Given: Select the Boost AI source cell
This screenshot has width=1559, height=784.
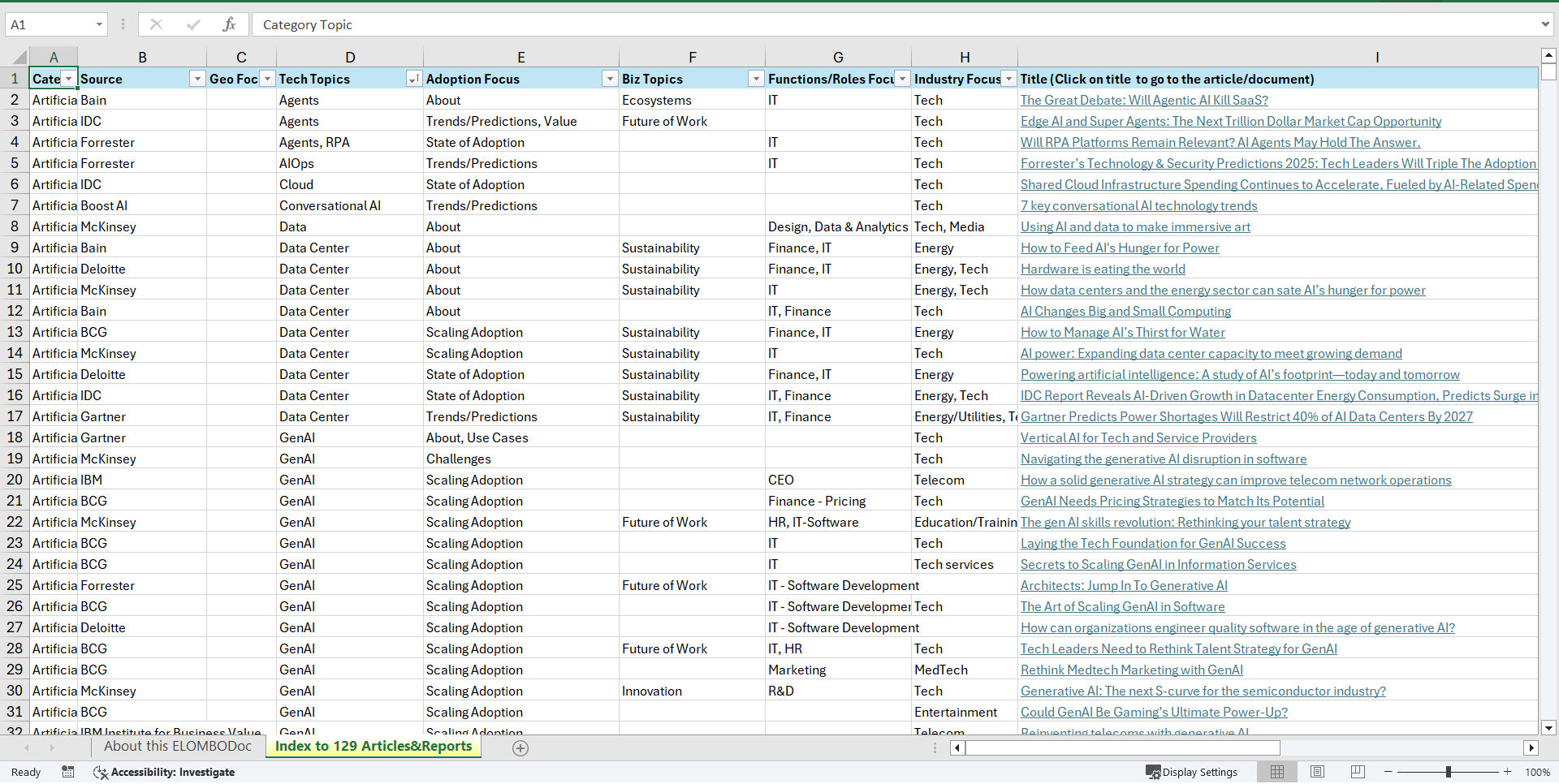Looking at the screenshot, I should pyautogui.click(x=142, y=205).
